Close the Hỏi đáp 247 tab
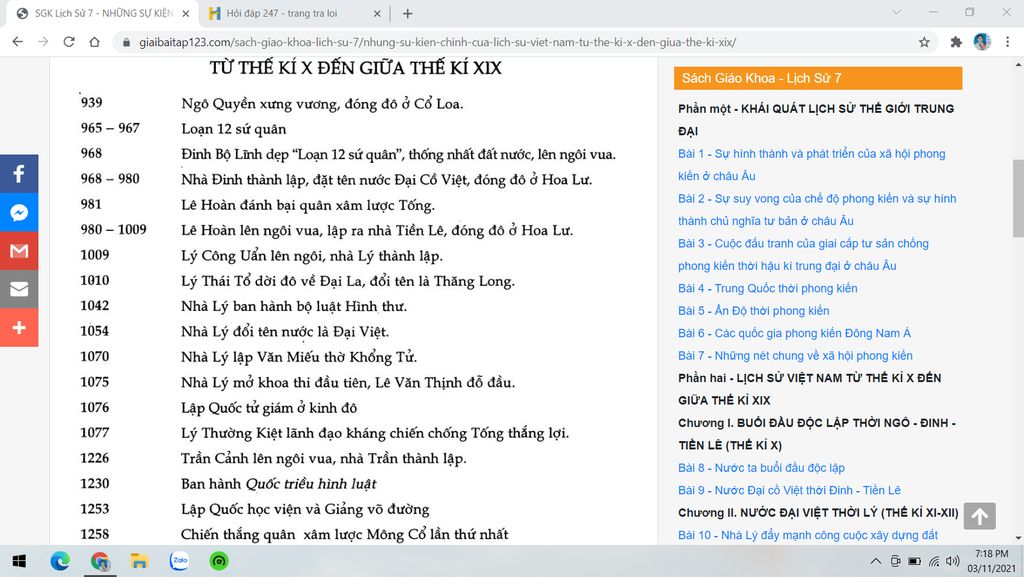The image size is (1024, 577). (377, 13)
